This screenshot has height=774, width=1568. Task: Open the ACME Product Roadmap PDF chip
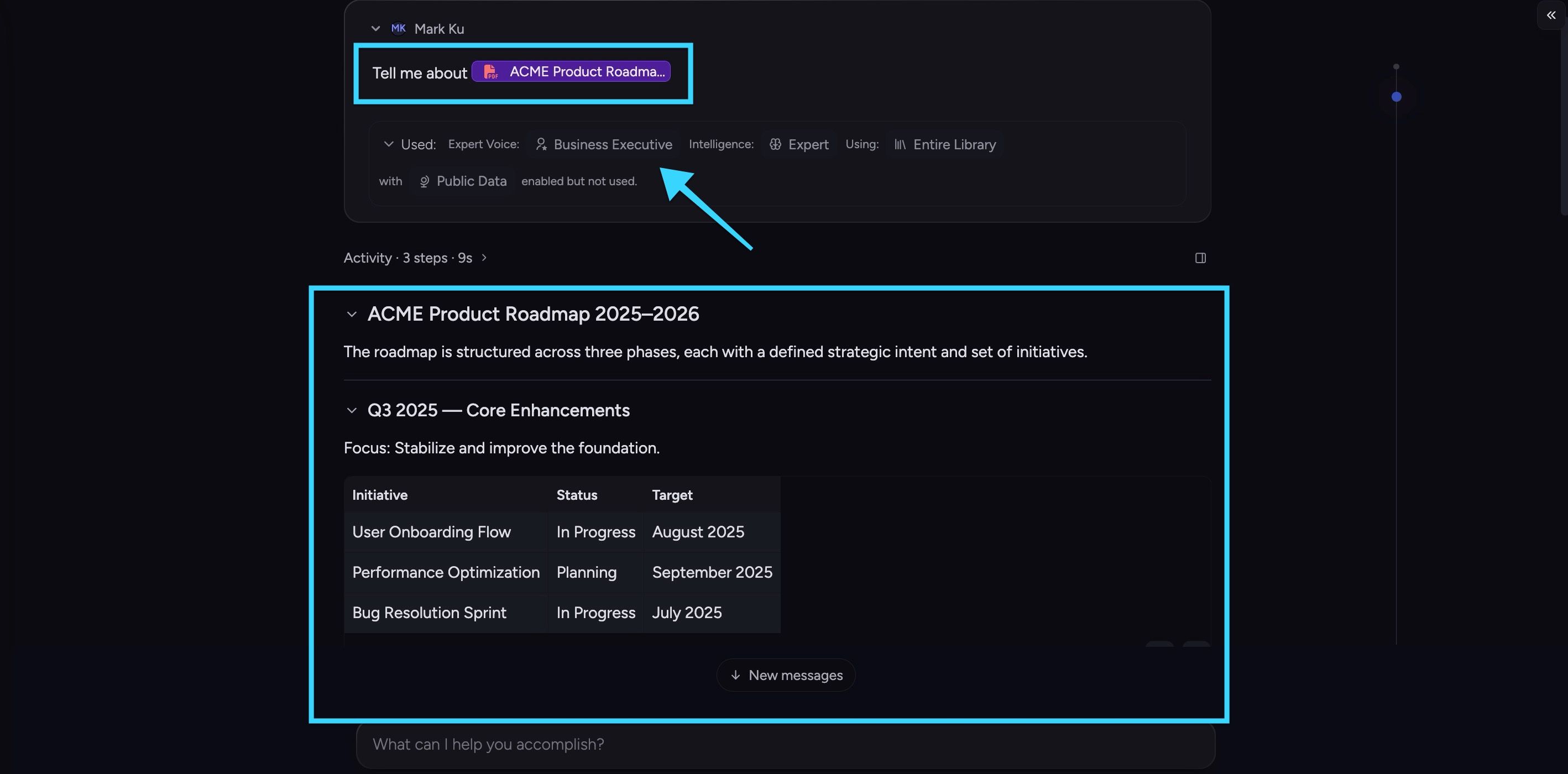tap(571, 72)
